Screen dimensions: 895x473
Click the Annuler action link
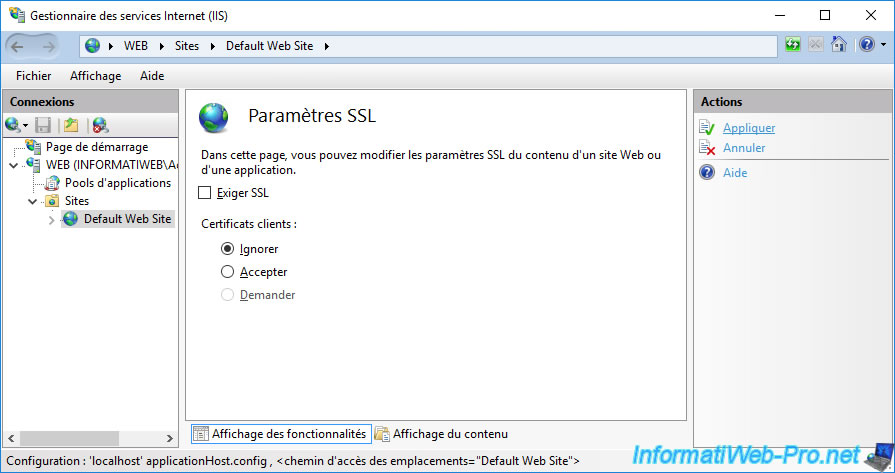click(x=744, y=148)
